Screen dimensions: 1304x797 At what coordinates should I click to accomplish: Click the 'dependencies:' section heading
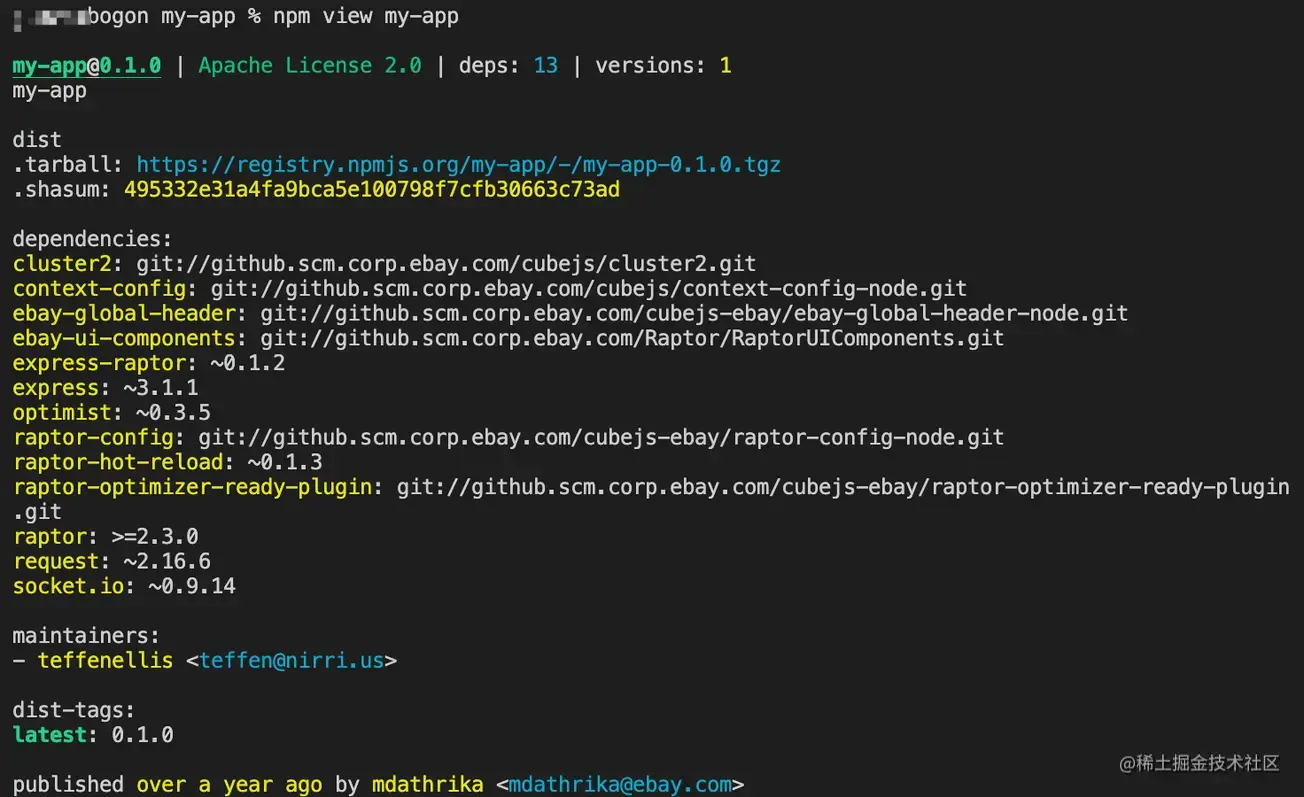point(92,239)
